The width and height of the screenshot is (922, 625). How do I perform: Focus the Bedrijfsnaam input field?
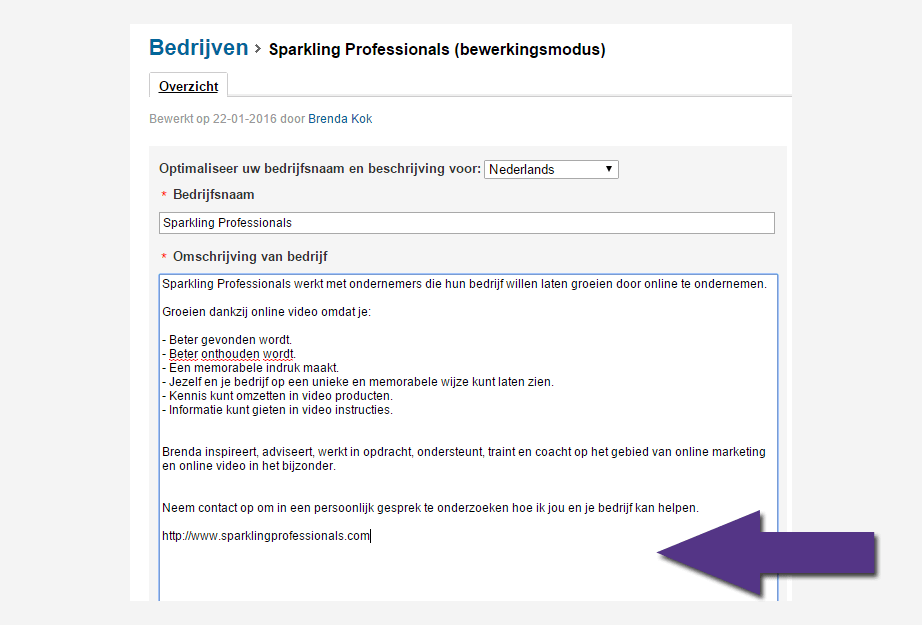[466, 223]
